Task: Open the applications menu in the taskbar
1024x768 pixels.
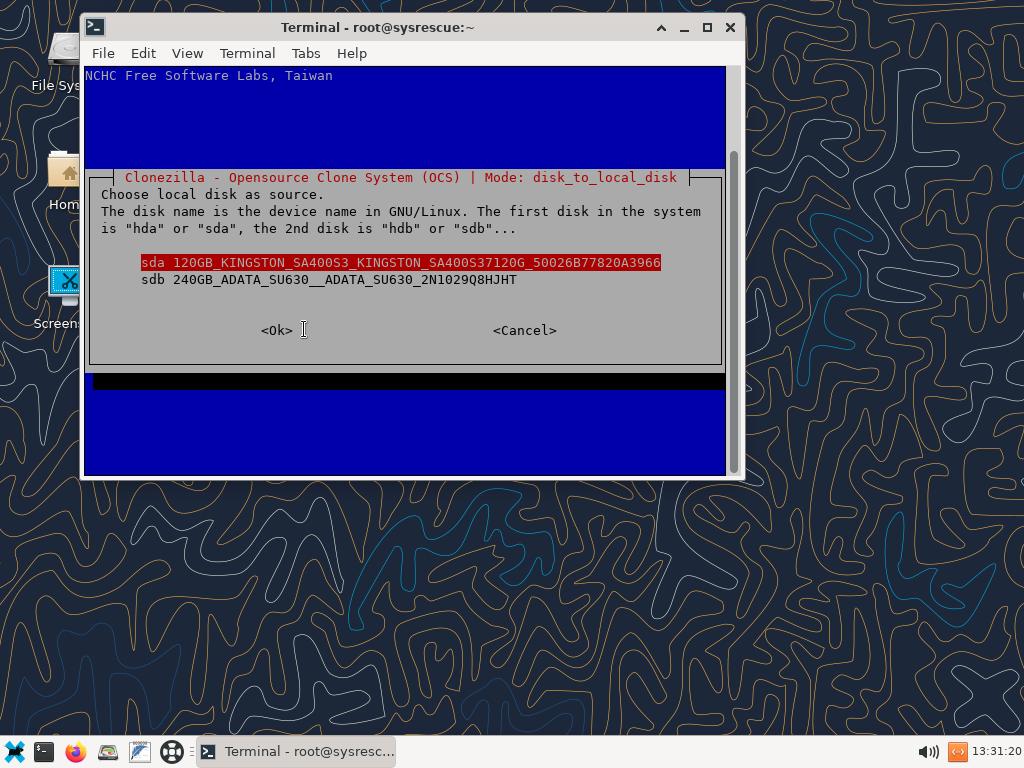Action: [x=14, y=751]
